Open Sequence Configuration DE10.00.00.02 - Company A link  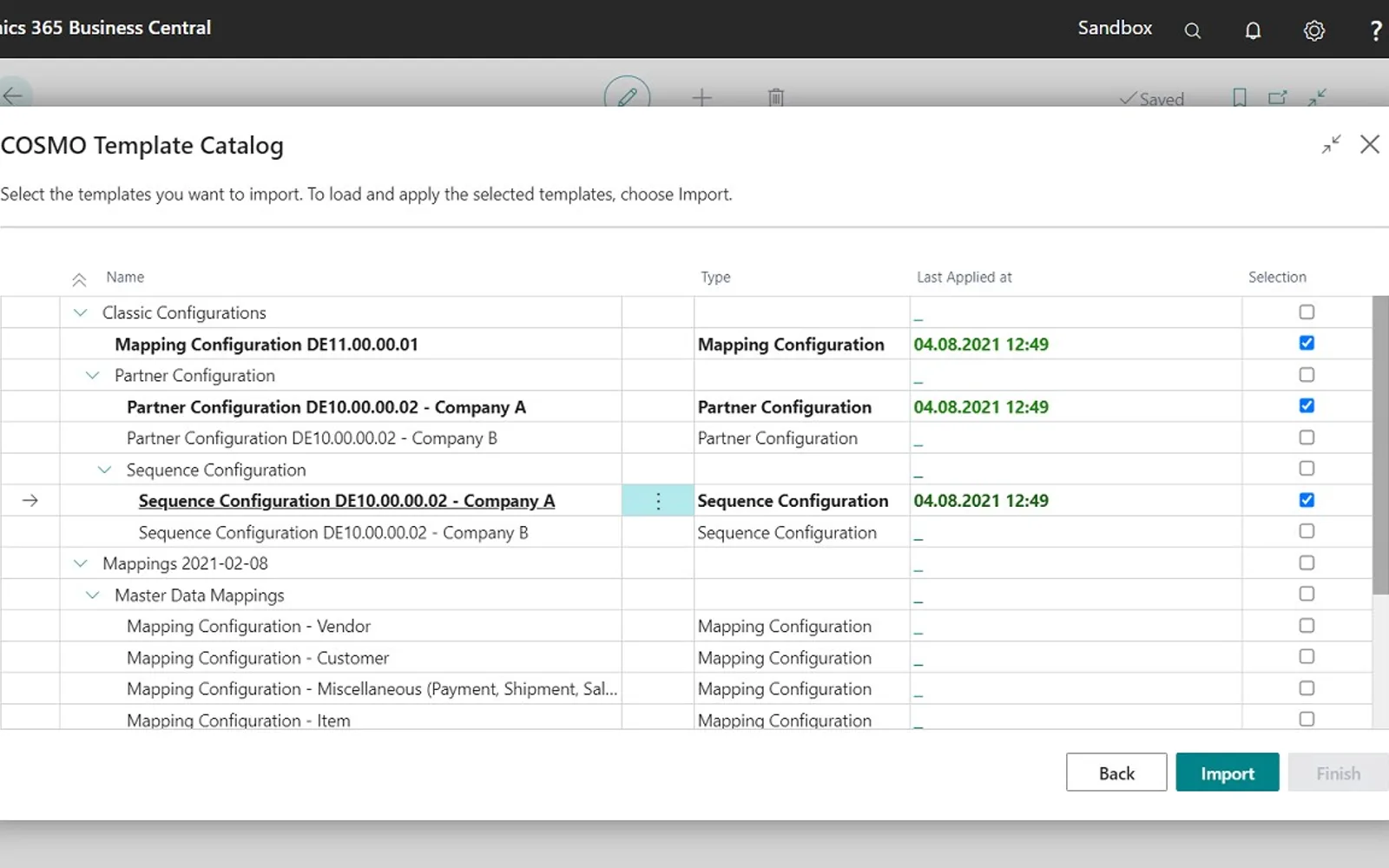[346, 501]
